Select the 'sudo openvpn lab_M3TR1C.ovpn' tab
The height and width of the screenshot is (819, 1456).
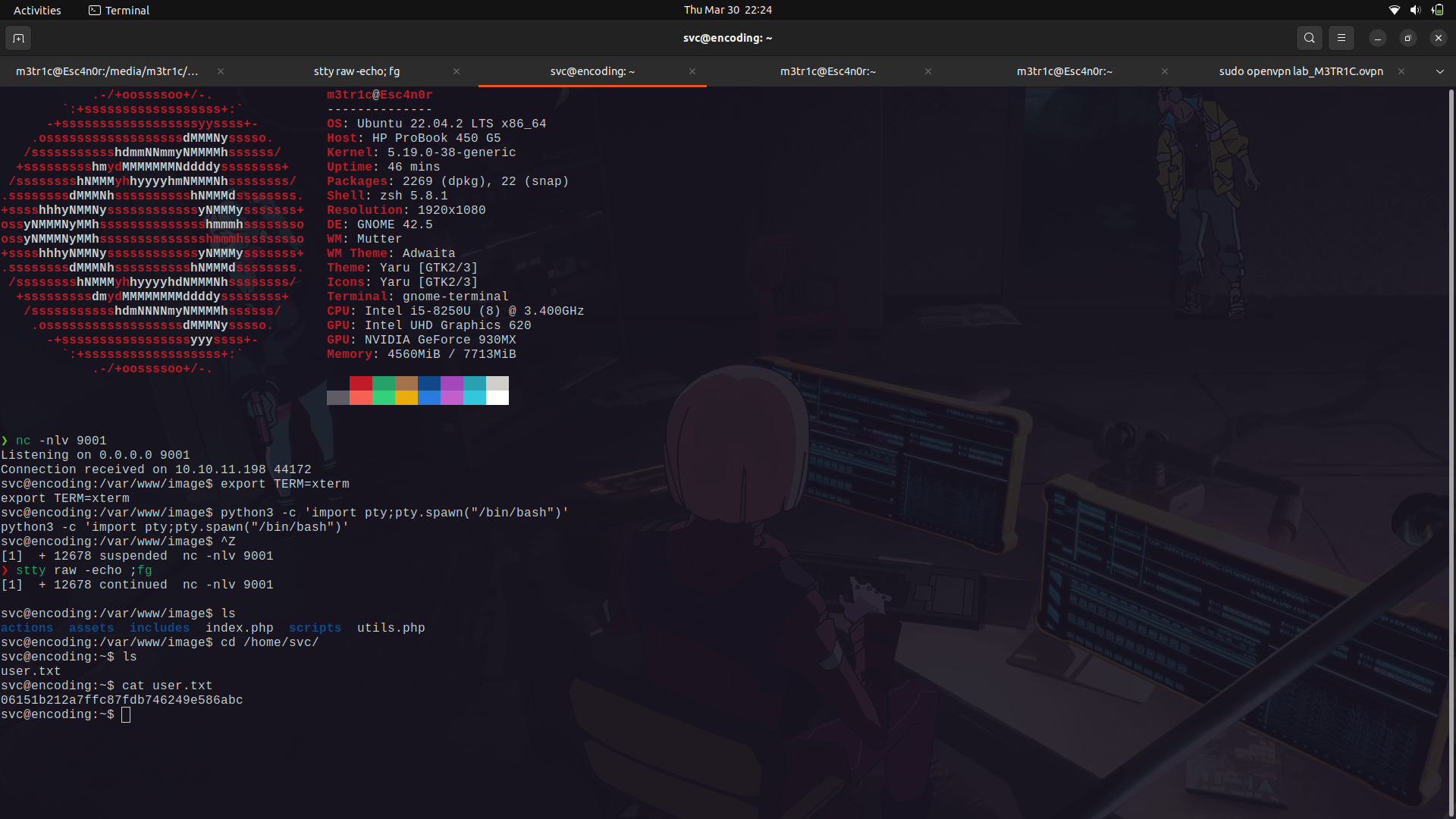click(x=1300, y=71)
